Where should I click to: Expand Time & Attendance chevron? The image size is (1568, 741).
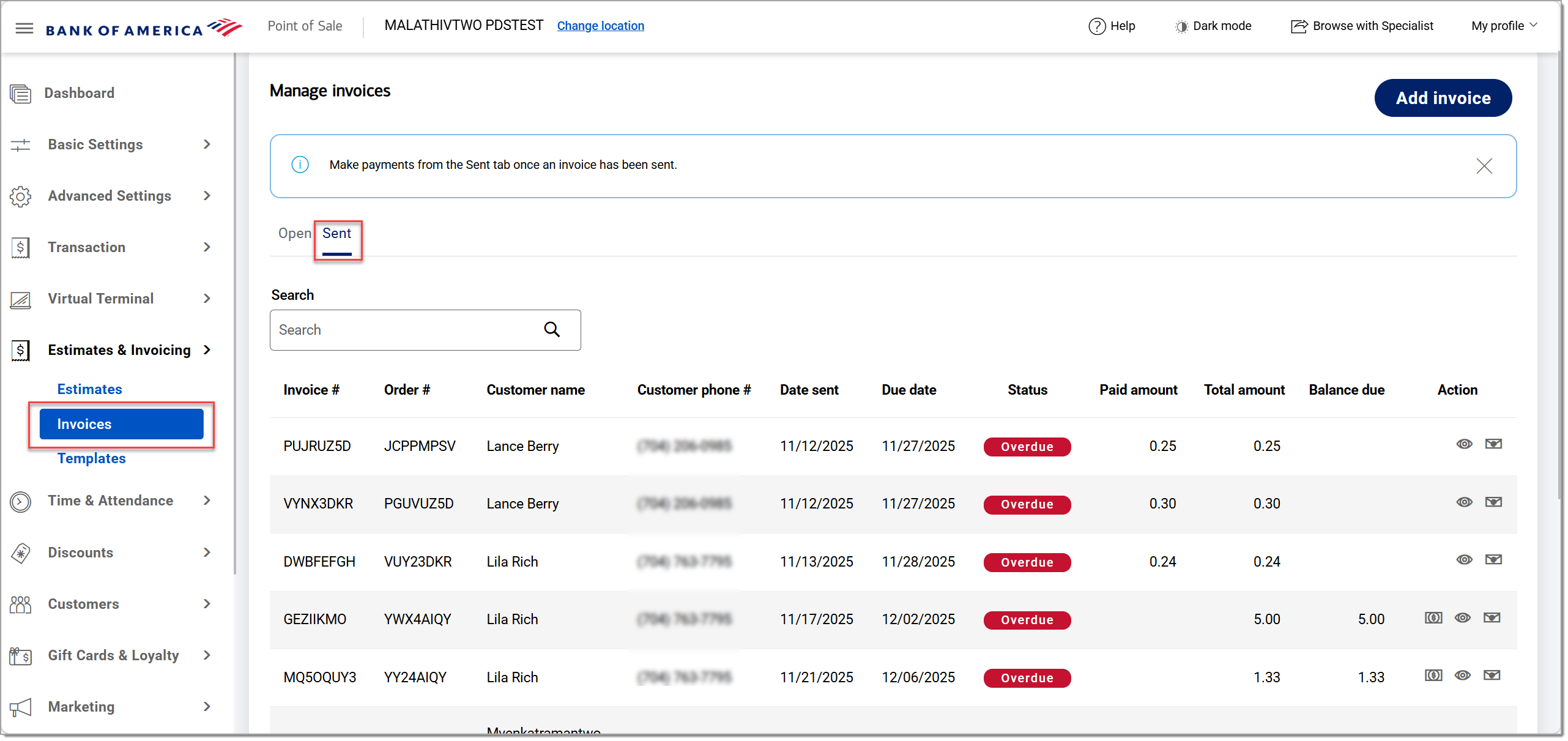point(207,501)
